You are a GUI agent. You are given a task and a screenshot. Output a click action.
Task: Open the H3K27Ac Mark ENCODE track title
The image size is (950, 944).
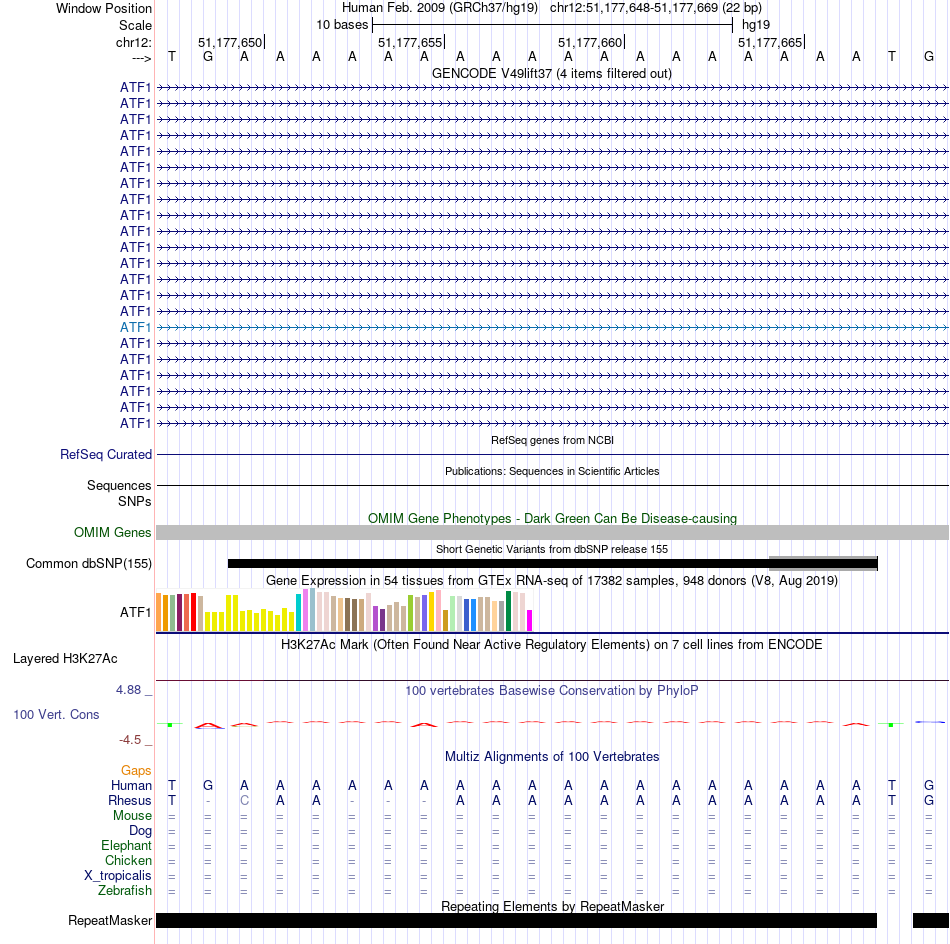(552, 645)
